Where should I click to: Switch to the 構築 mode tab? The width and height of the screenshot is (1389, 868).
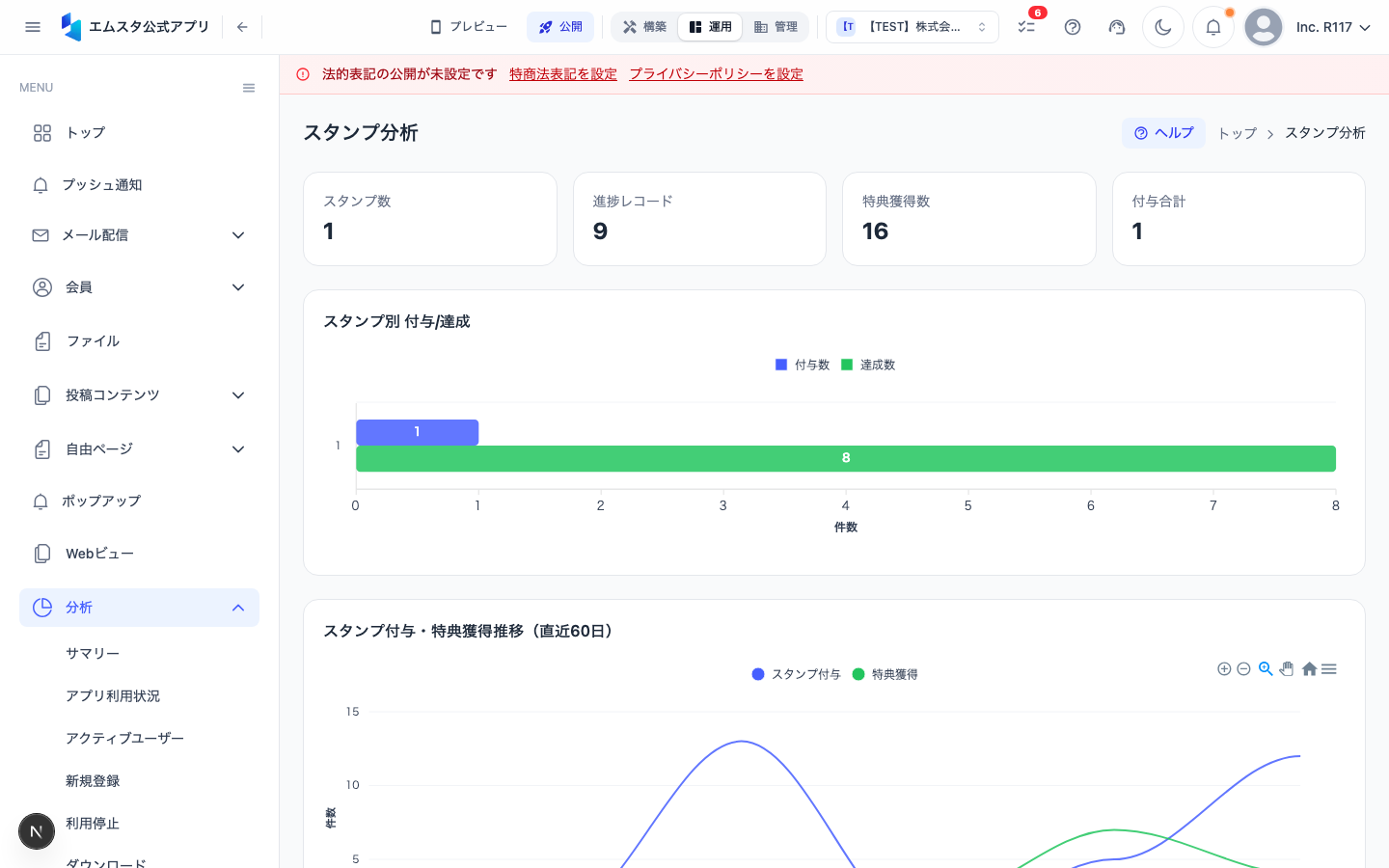645,27
